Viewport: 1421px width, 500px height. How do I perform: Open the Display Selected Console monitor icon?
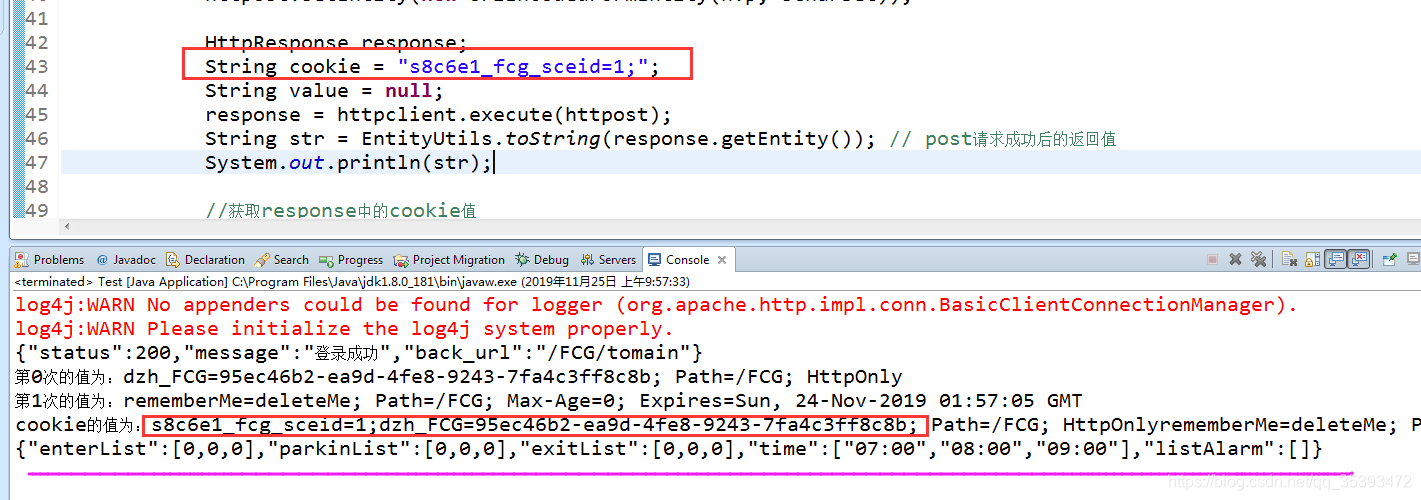point(1412,259)
